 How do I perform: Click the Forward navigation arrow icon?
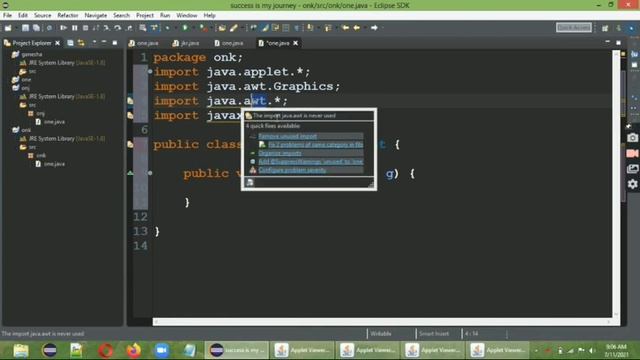tap(374, 28)
